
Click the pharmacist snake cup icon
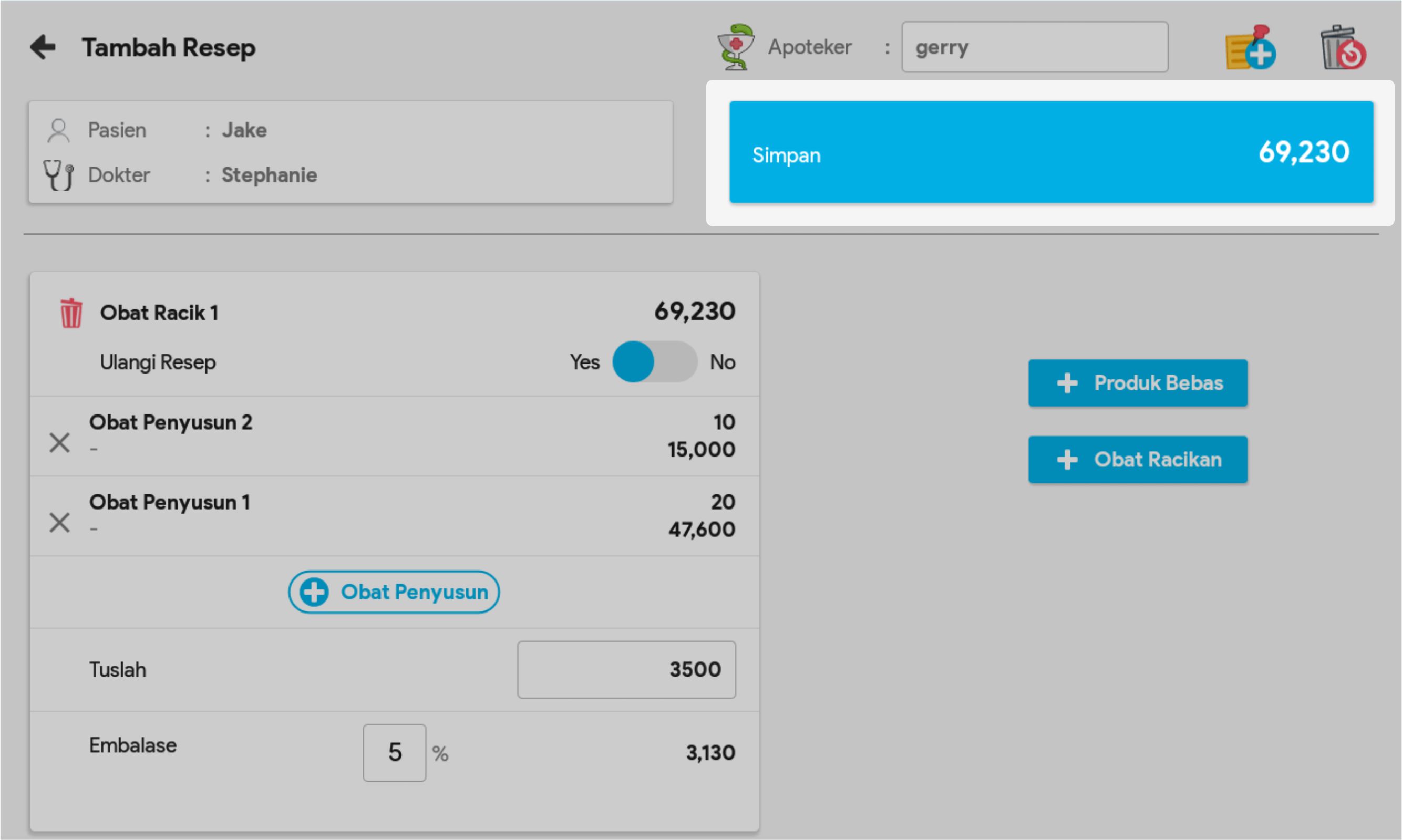(x=736, y=48)
